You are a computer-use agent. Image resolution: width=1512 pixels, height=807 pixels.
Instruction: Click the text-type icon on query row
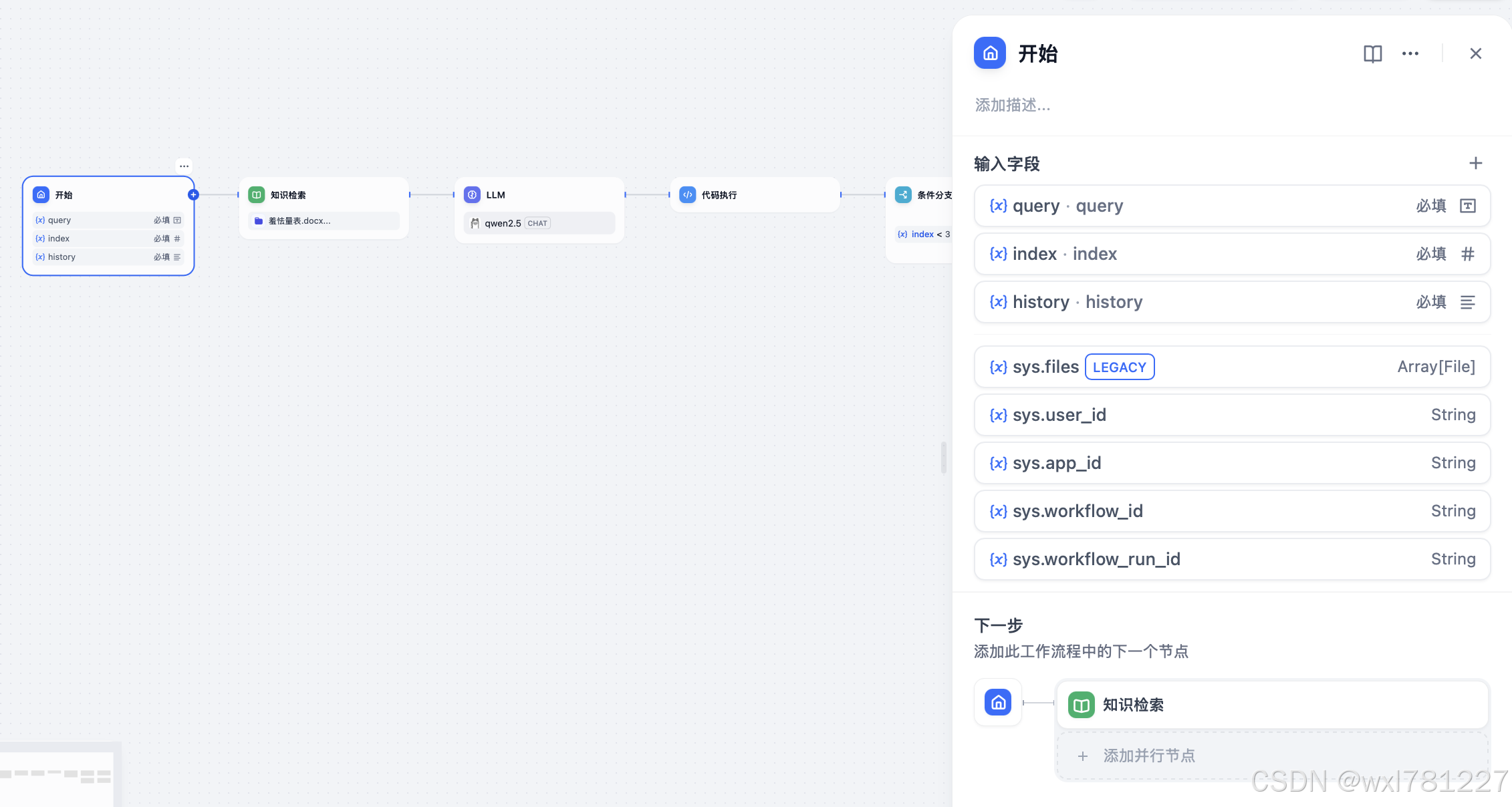pyautogui.click(x=1468, y=206)
